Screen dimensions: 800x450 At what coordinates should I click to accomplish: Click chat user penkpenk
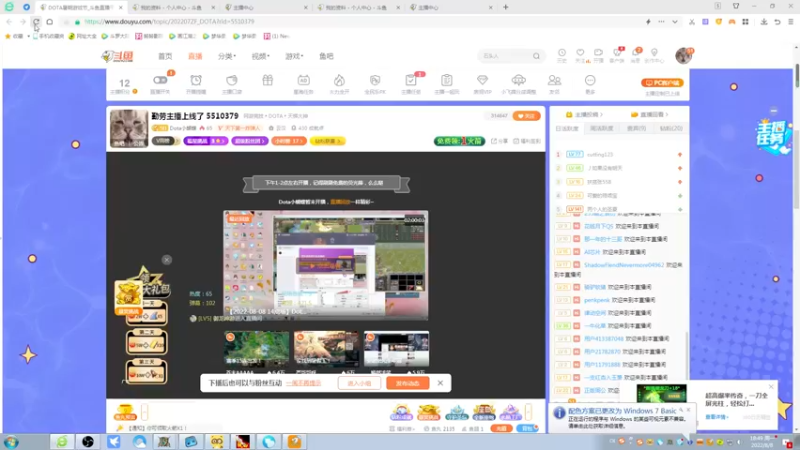597,300
